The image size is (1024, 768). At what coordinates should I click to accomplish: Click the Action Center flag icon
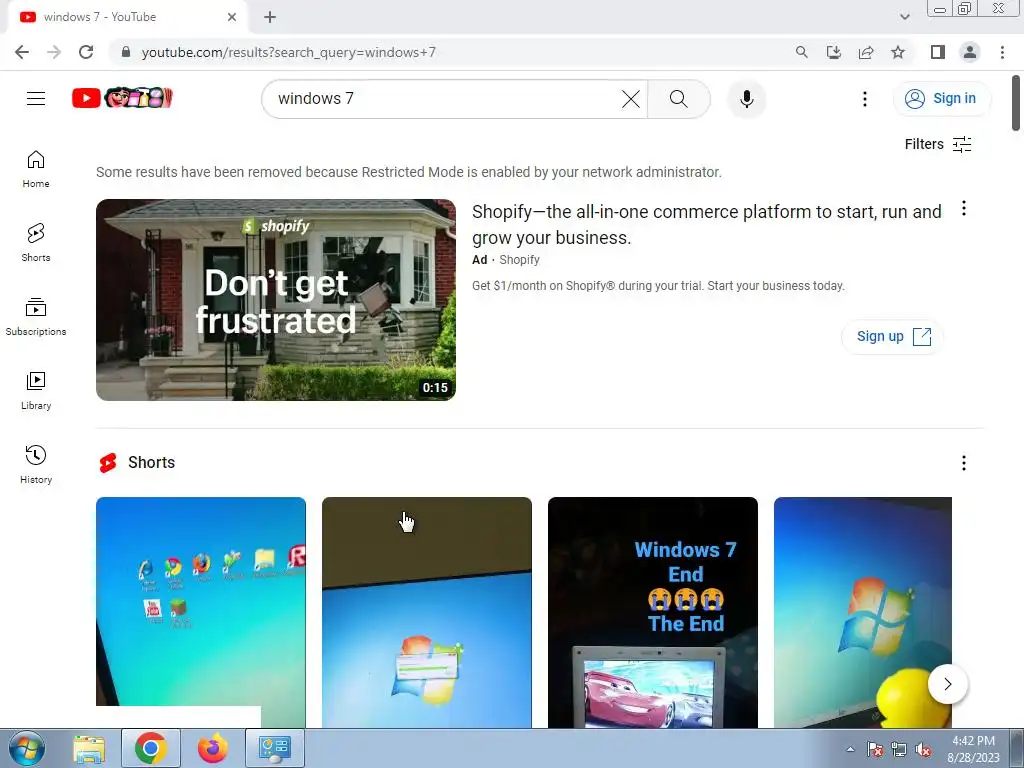pyautogui.click(x=875, y=750)
